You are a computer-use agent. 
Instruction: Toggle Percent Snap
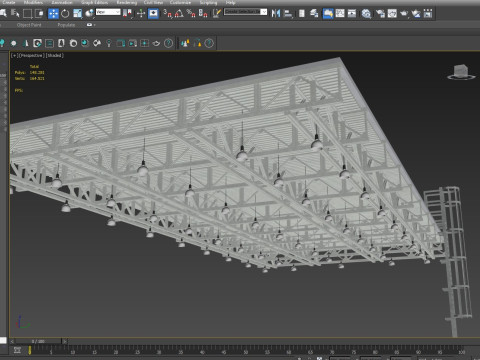click(x=191, y=13)
